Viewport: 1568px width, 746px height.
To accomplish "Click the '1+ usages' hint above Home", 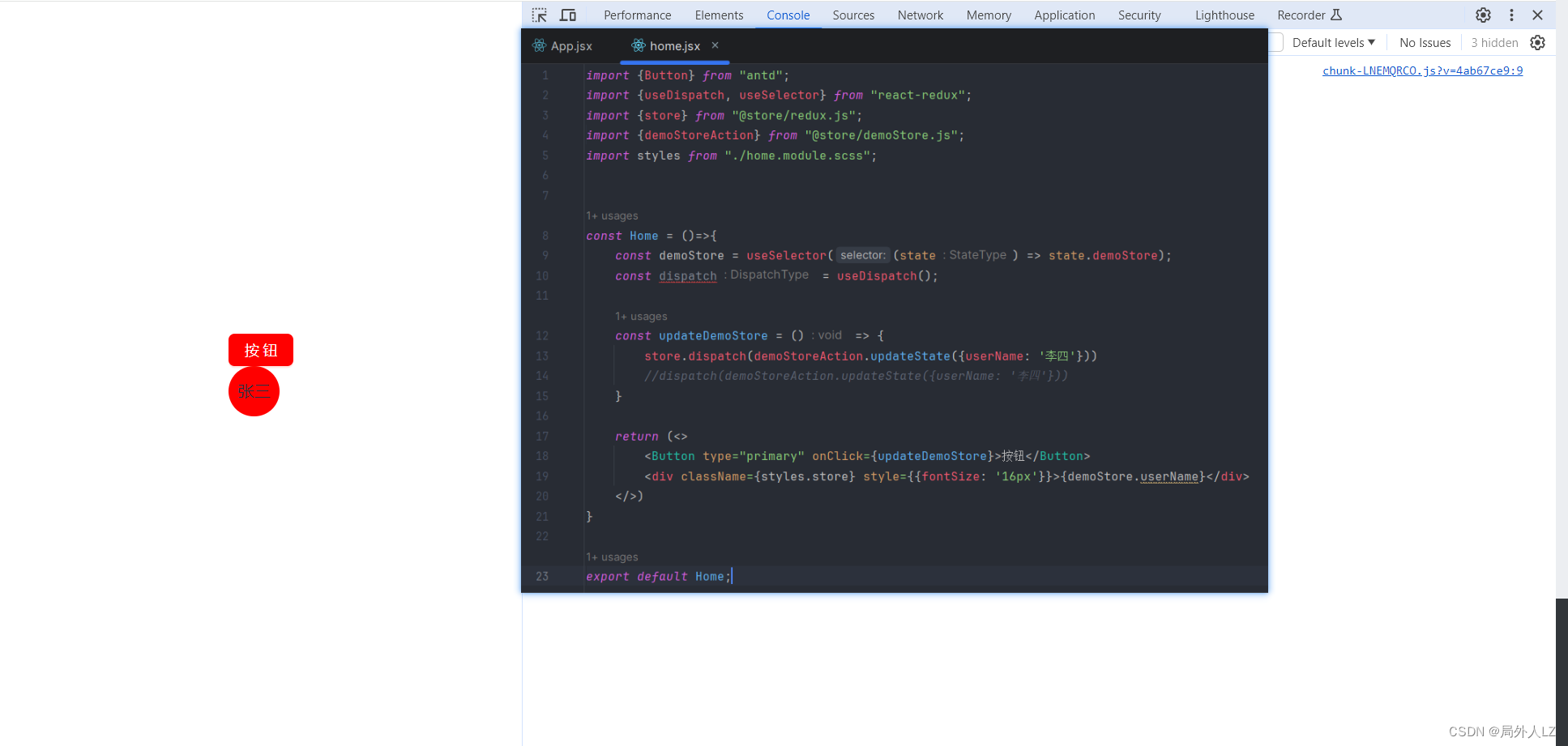I will coord(612,216).
